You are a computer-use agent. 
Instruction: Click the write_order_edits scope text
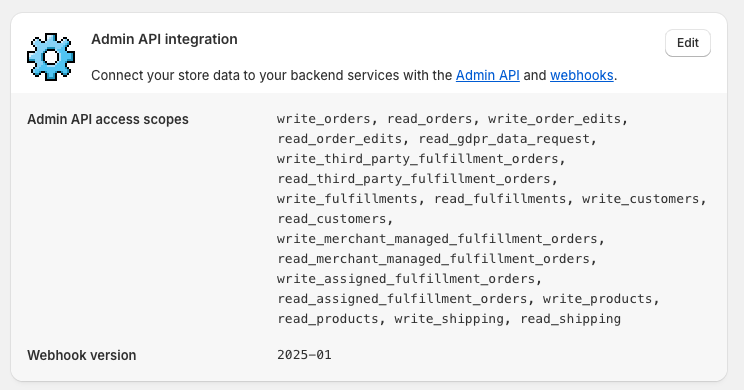pyautogui.click(x=554, y=119)
